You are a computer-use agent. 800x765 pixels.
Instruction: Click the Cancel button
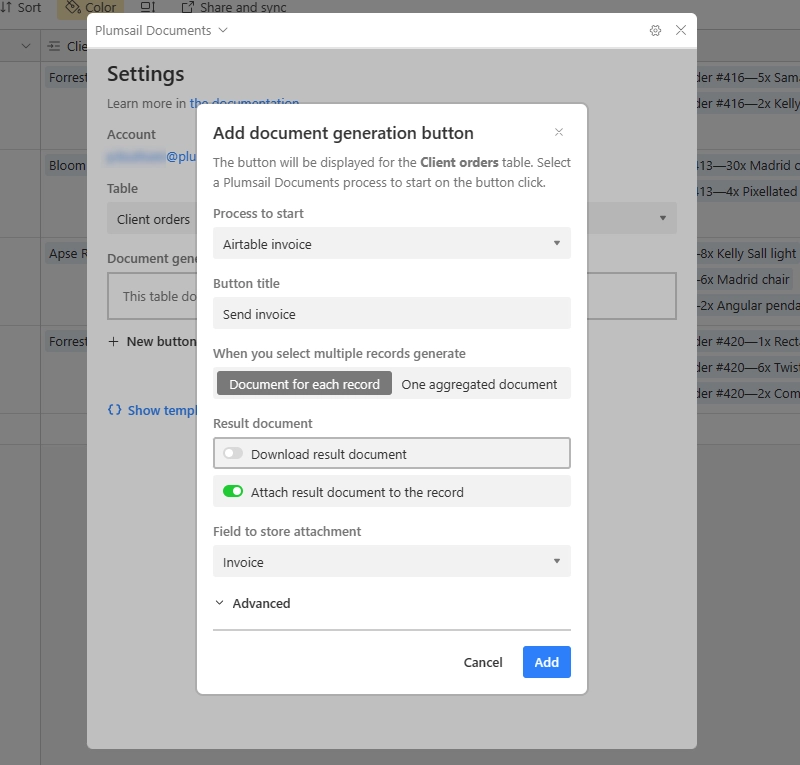[x=483, y=662]
